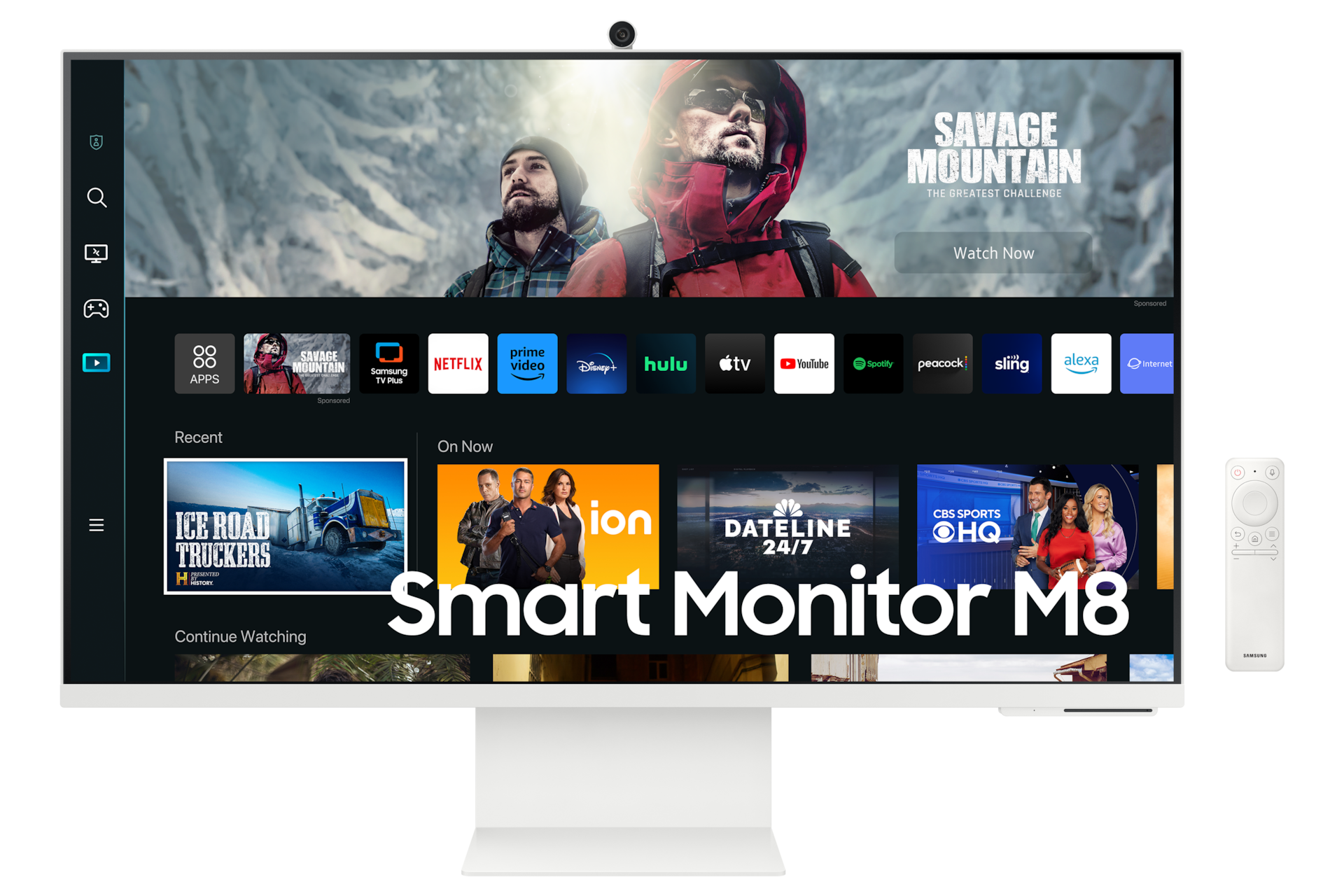Open Peacock streaming app

pyautogui.click(x=941, y=371)
